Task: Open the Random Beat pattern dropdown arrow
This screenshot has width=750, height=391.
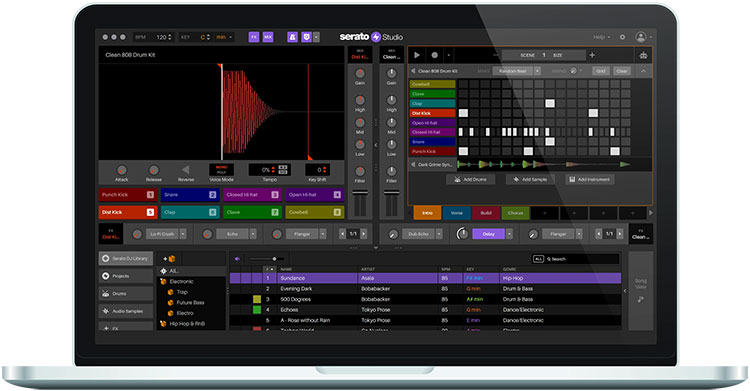Action: [537, 71]
